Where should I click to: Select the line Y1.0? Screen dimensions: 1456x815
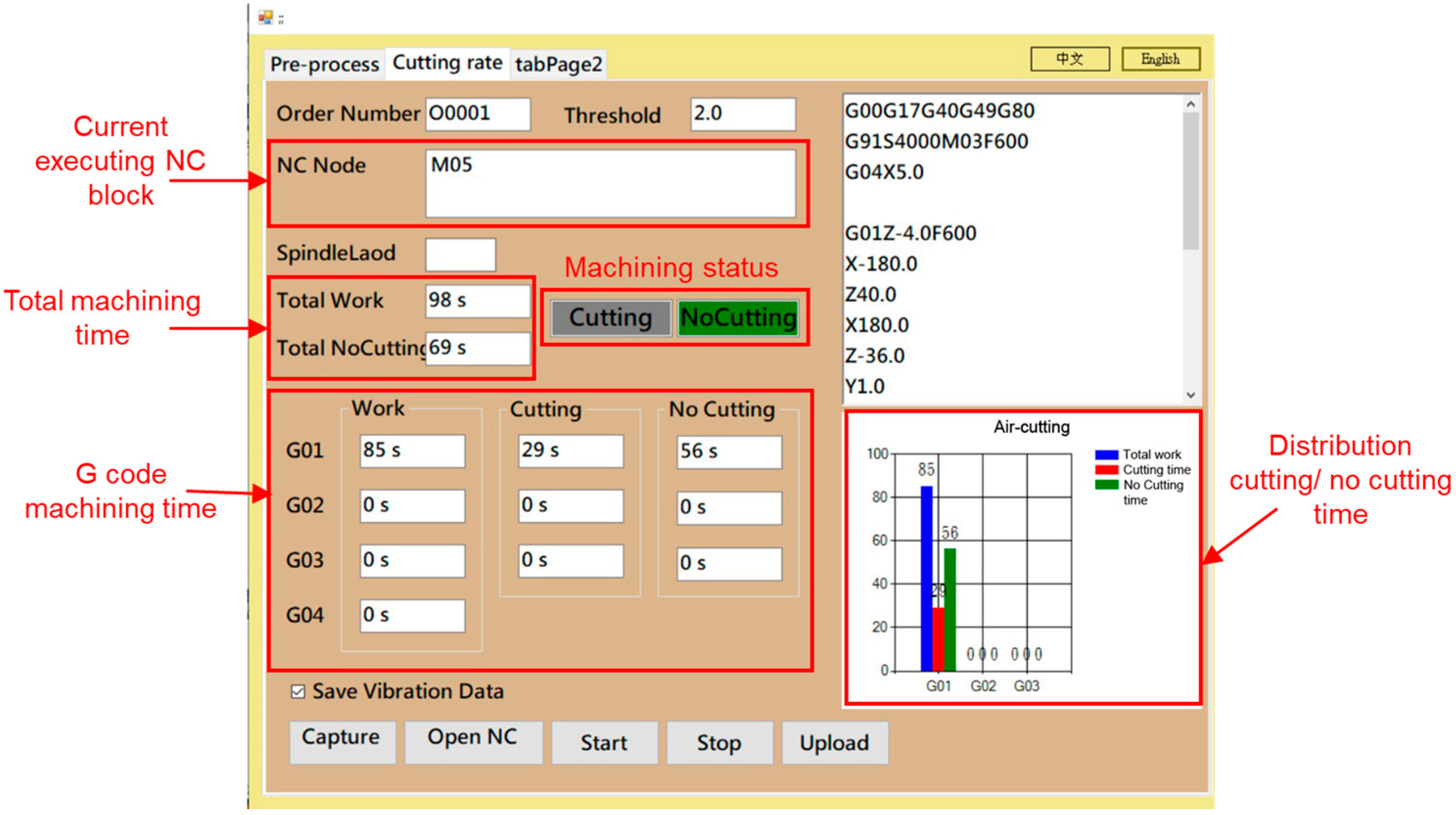865,386
